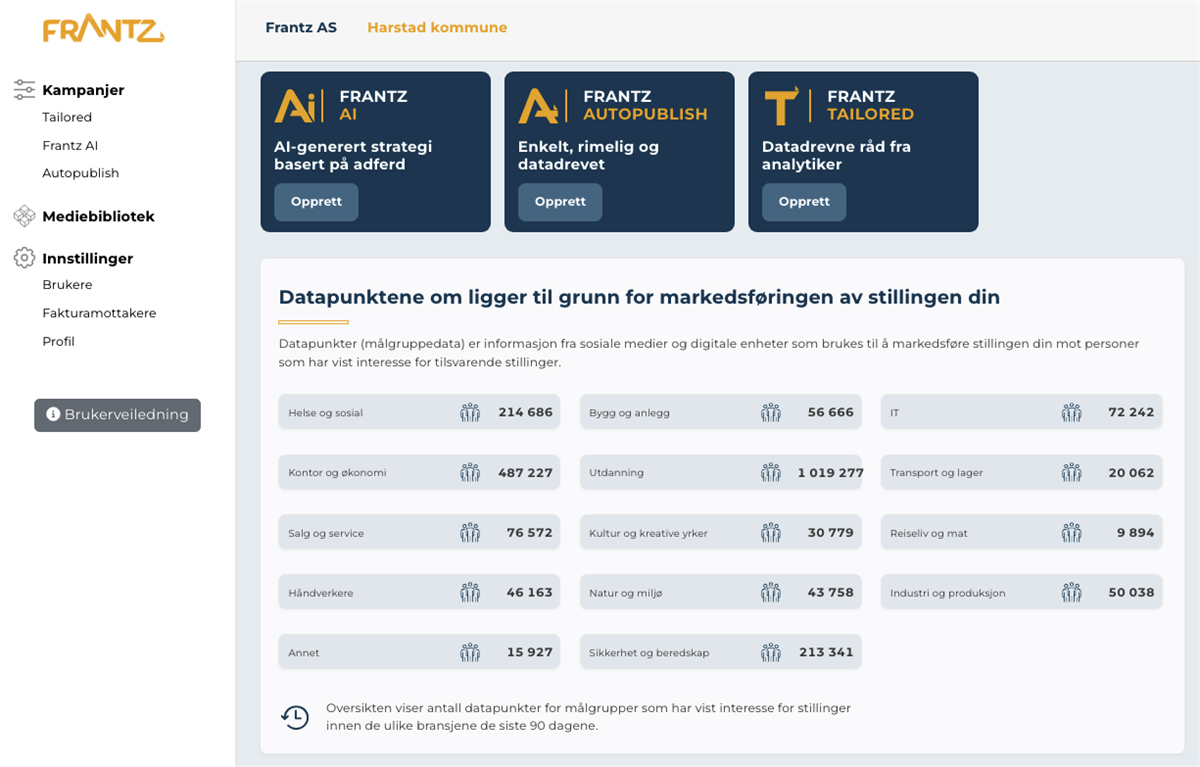Click the Frantz Autopublish icon
Image resolution: width=1200 pixels, height=767 pixels.
(536, 103)
